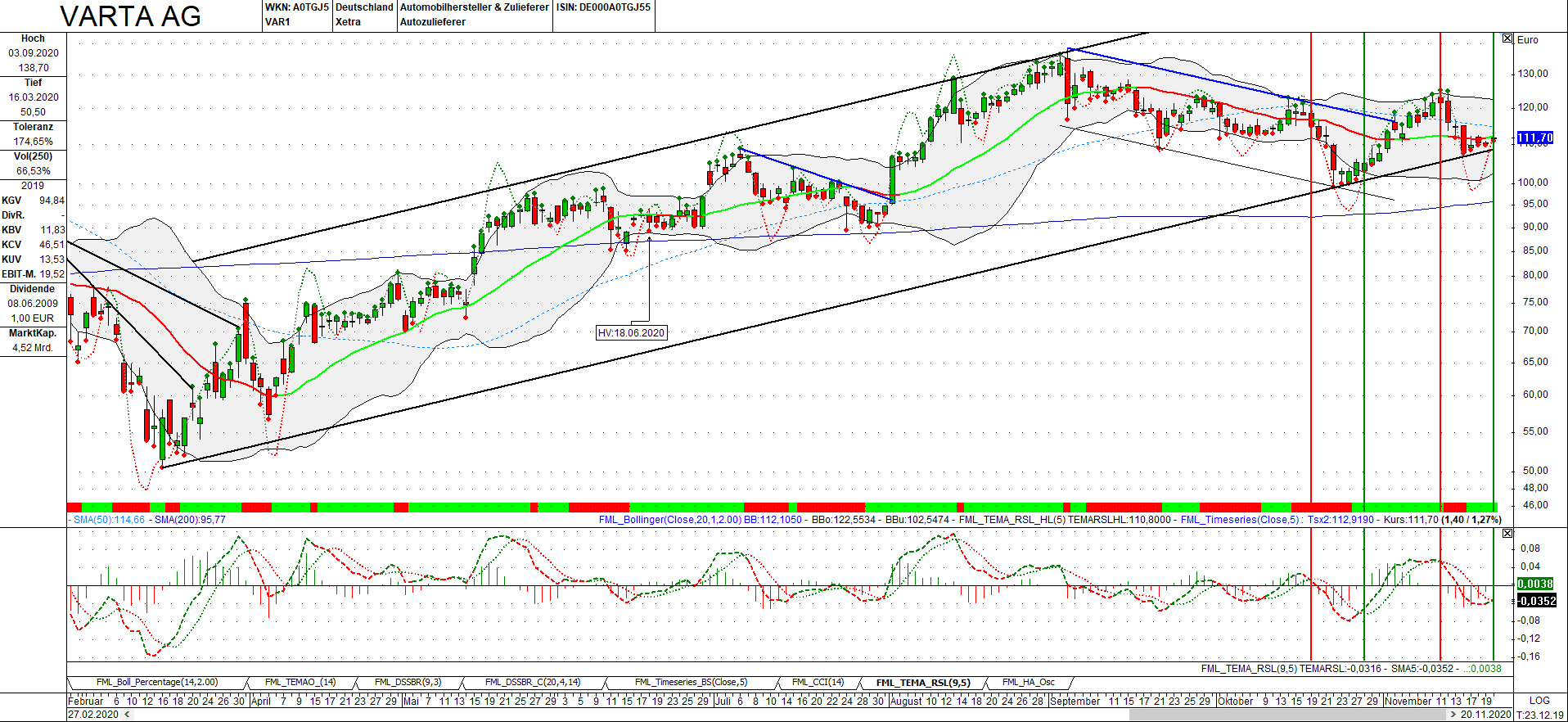Click the MarktKap. value 4,52 Mrd.

[33, 348]
